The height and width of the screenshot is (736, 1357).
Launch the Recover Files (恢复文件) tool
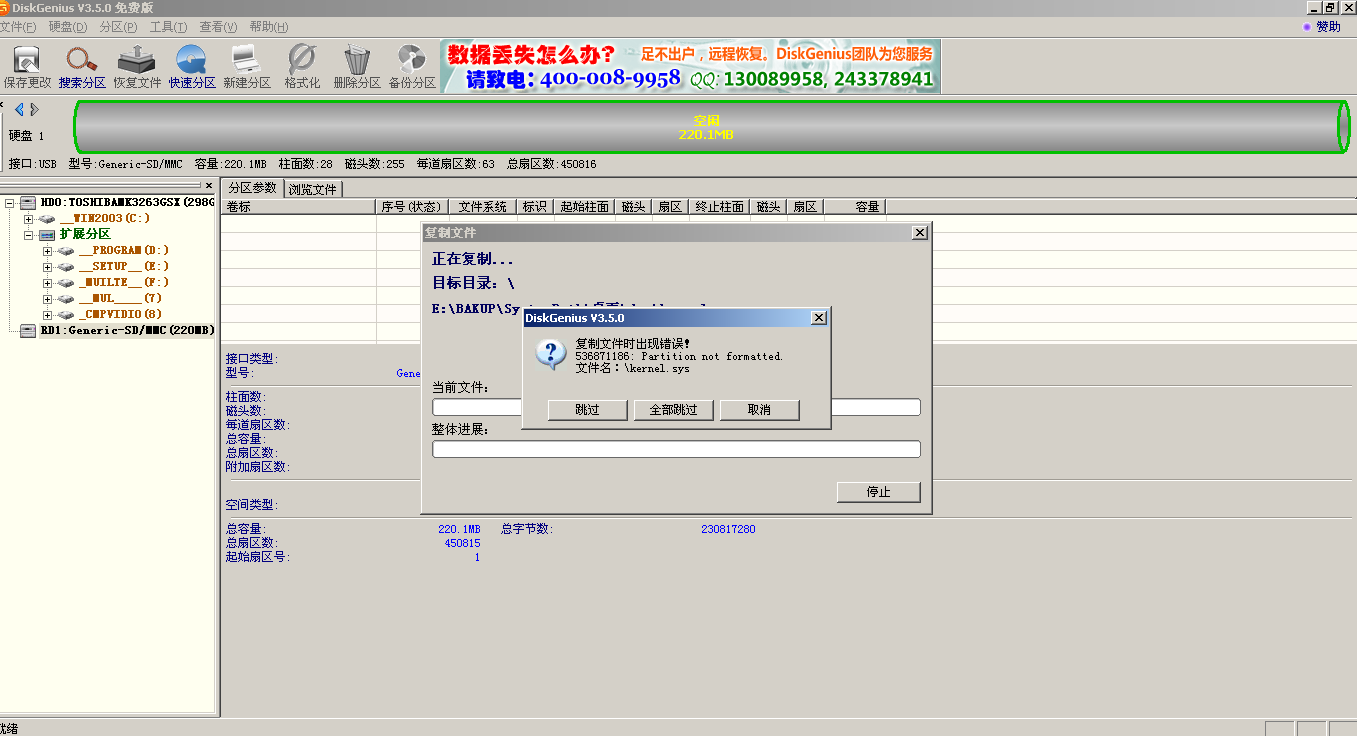[x=137, y=66]
